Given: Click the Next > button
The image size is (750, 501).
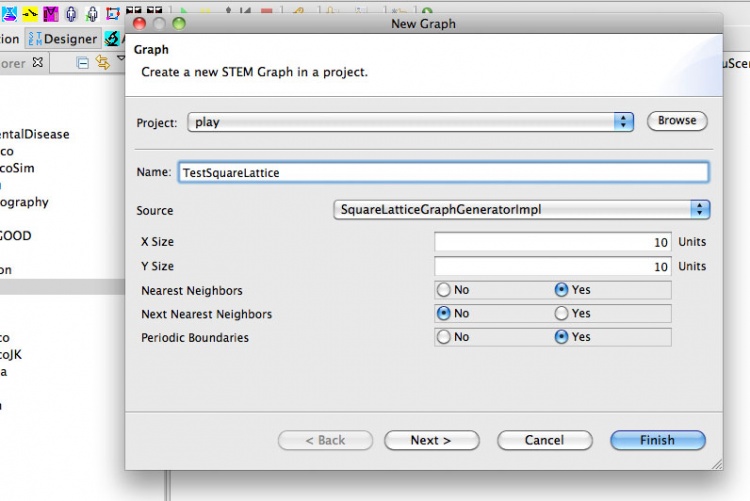Looking at the screenshot, I should pos(431,440).
